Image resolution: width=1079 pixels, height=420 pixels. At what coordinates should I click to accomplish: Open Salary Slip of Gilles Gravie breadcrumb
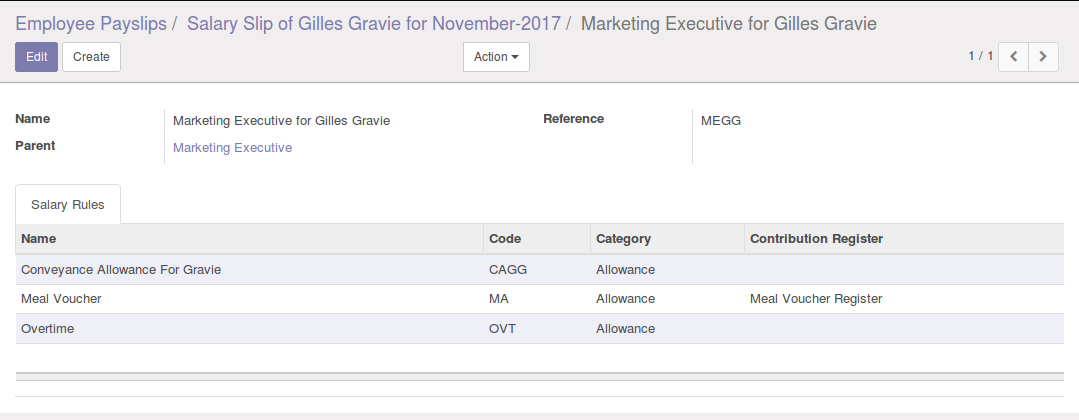pyautogui.click(x=374, y=23)
